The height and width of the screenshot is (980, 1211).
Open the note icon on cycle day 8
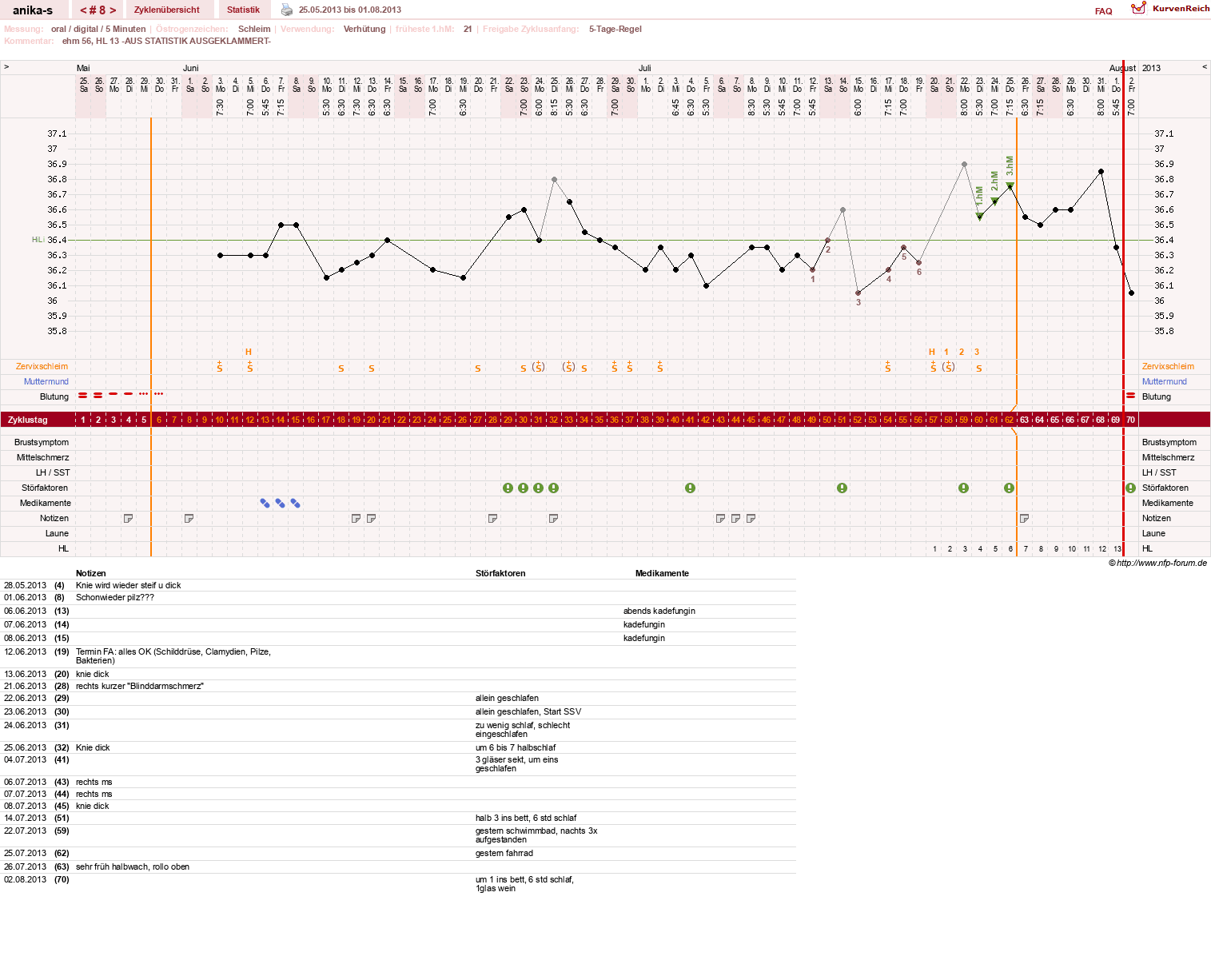(189, 518)
